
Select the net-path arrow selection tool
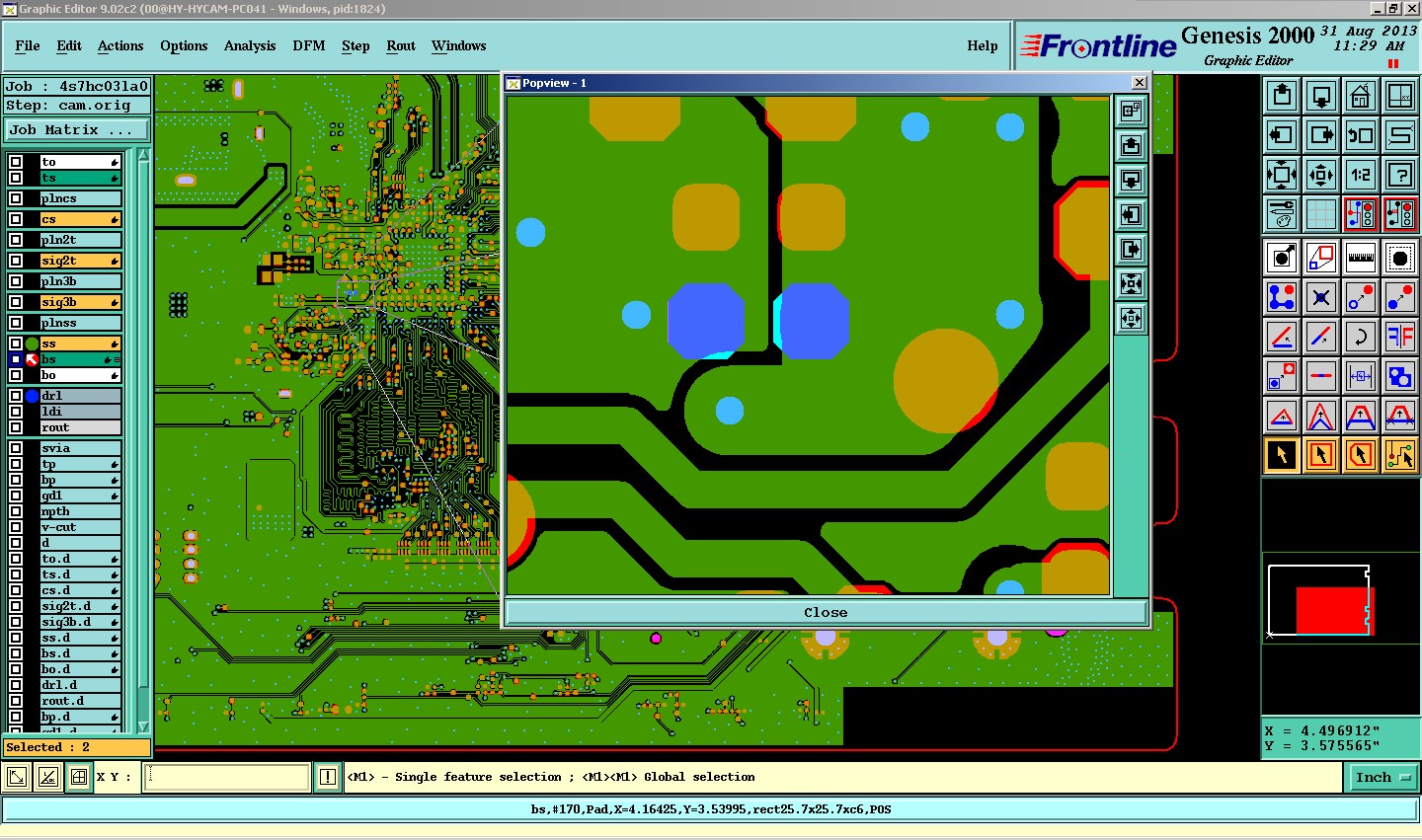(1400, 455)
